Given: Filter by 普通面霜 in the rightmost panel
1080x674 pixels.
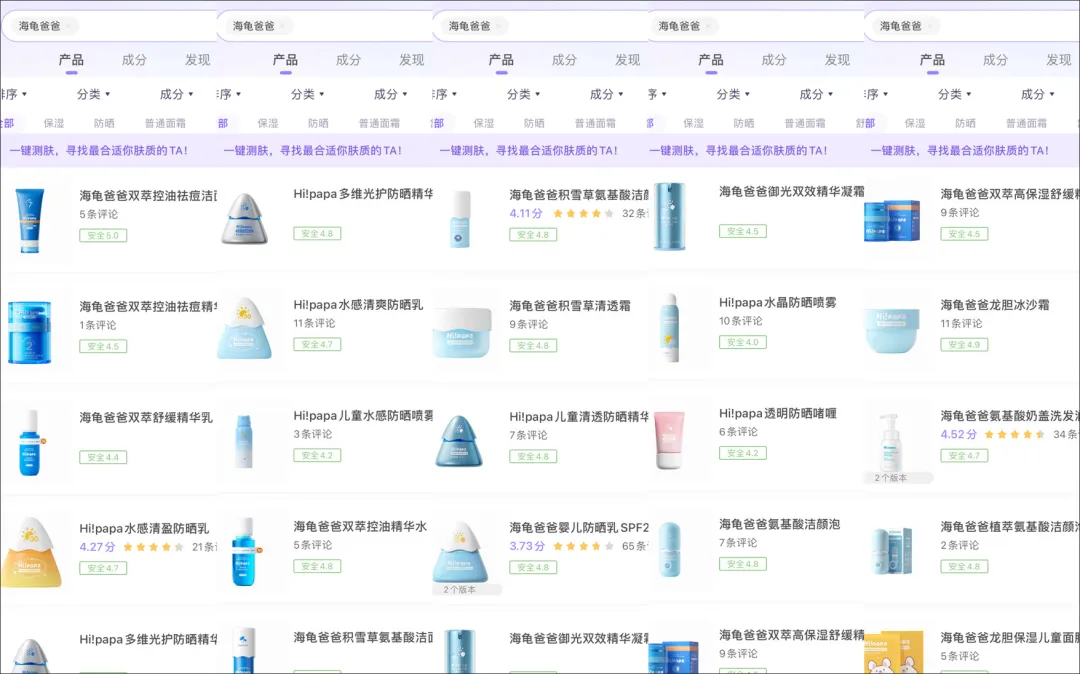Looking at the screenshot, I should click(x=1026, y=123).
